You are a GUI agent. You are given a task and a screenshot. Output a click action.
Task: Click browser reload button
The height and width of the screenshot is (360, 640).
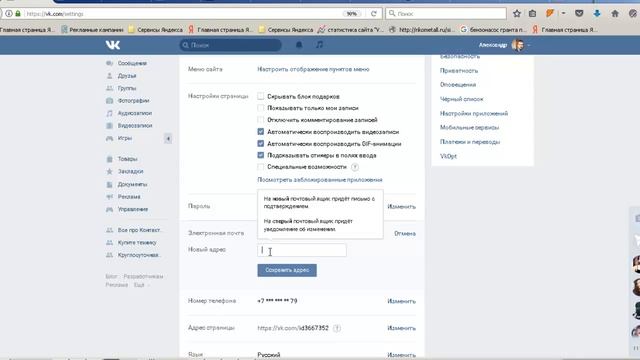373,13
